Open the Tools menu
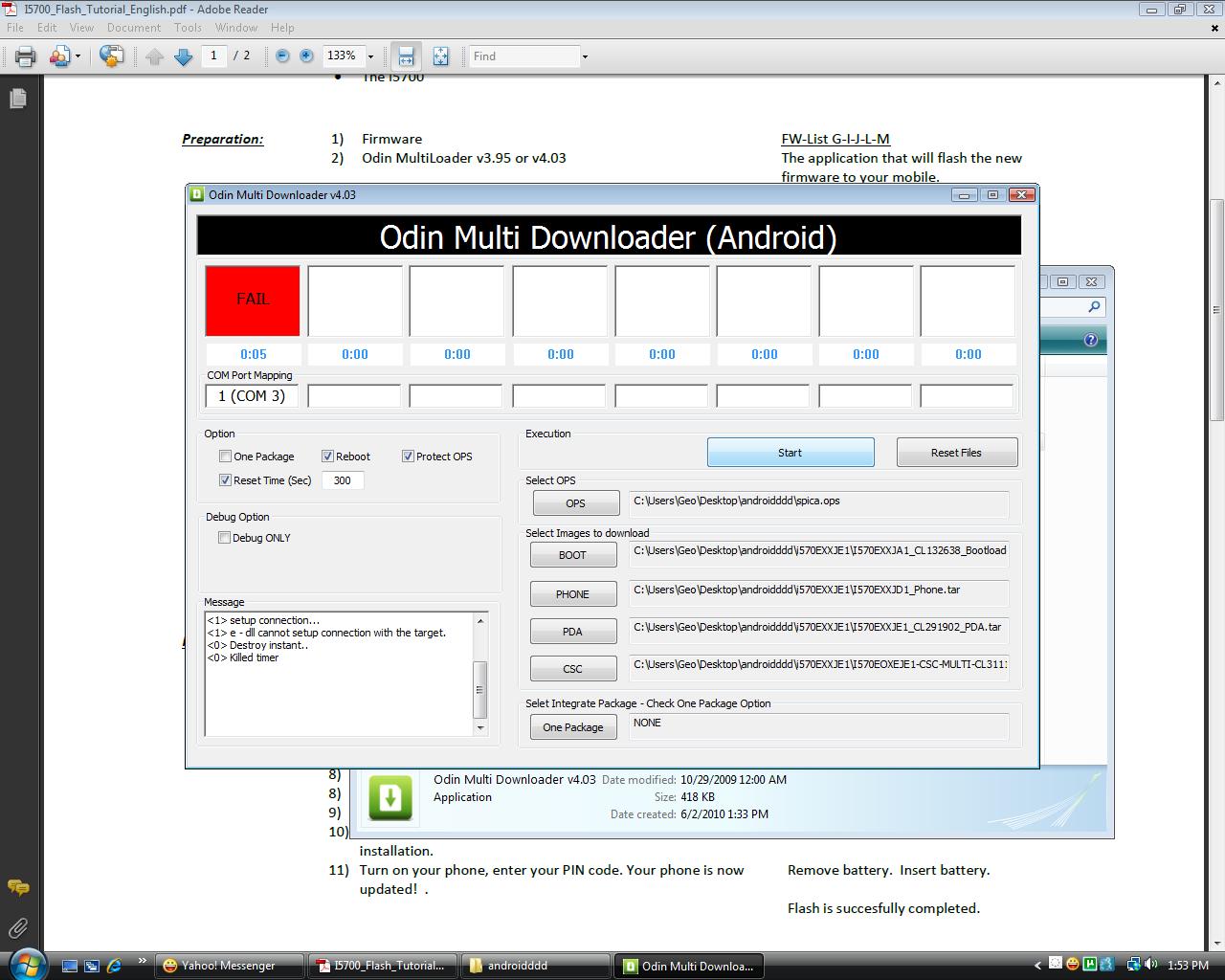 188,28
